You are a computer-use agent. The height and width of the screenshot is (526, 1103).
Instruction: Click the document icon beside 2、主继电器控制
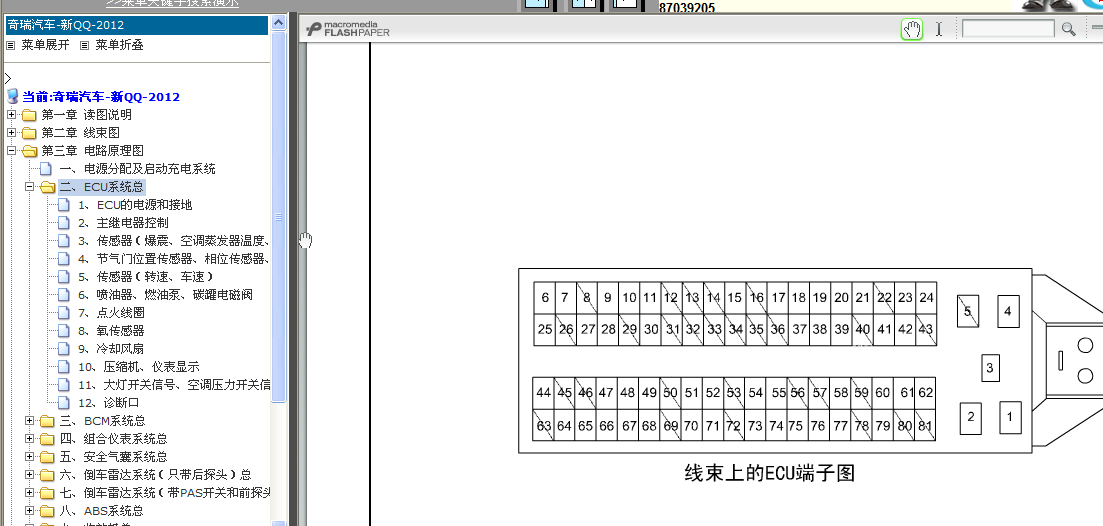click(64, 223)
